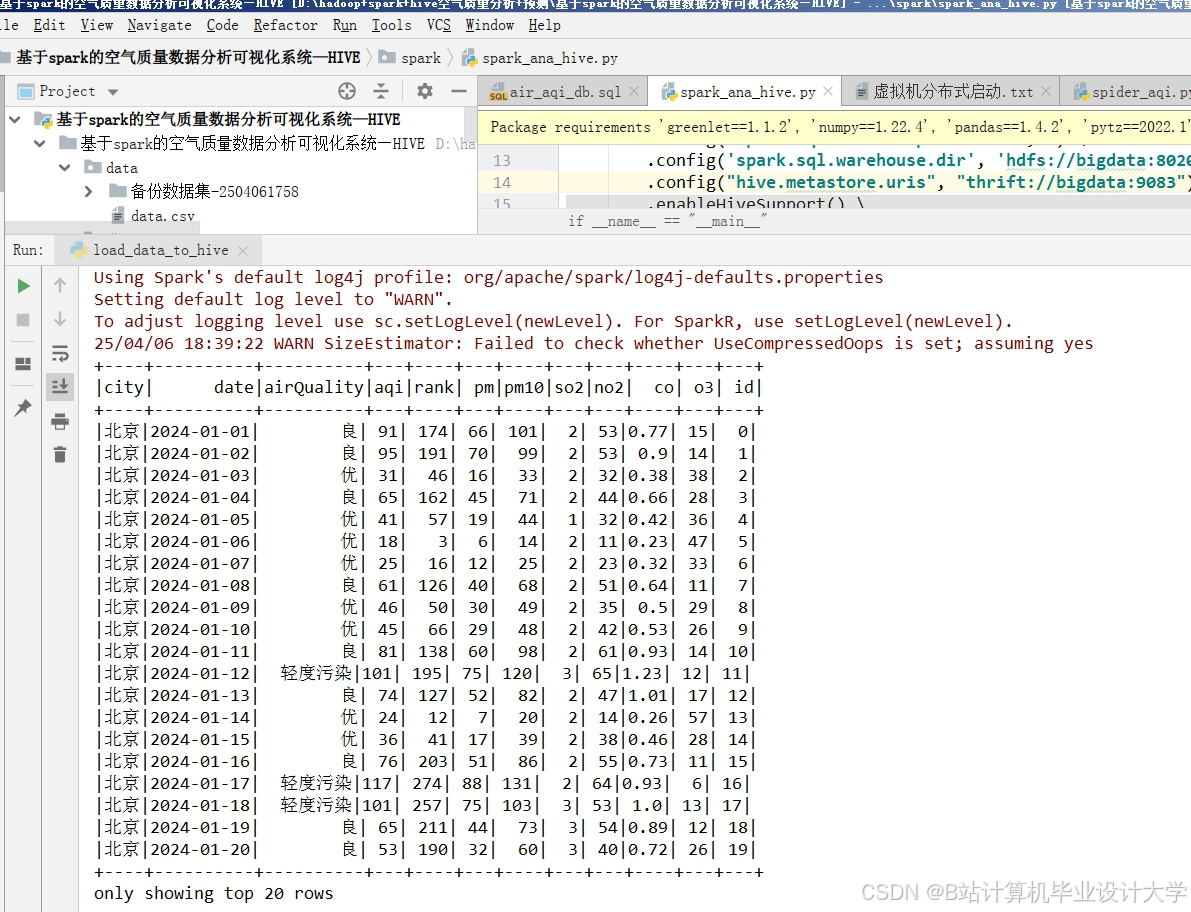Stop the running process square icon
This screenshot has height=912, width=1191.
pos(24,320)
